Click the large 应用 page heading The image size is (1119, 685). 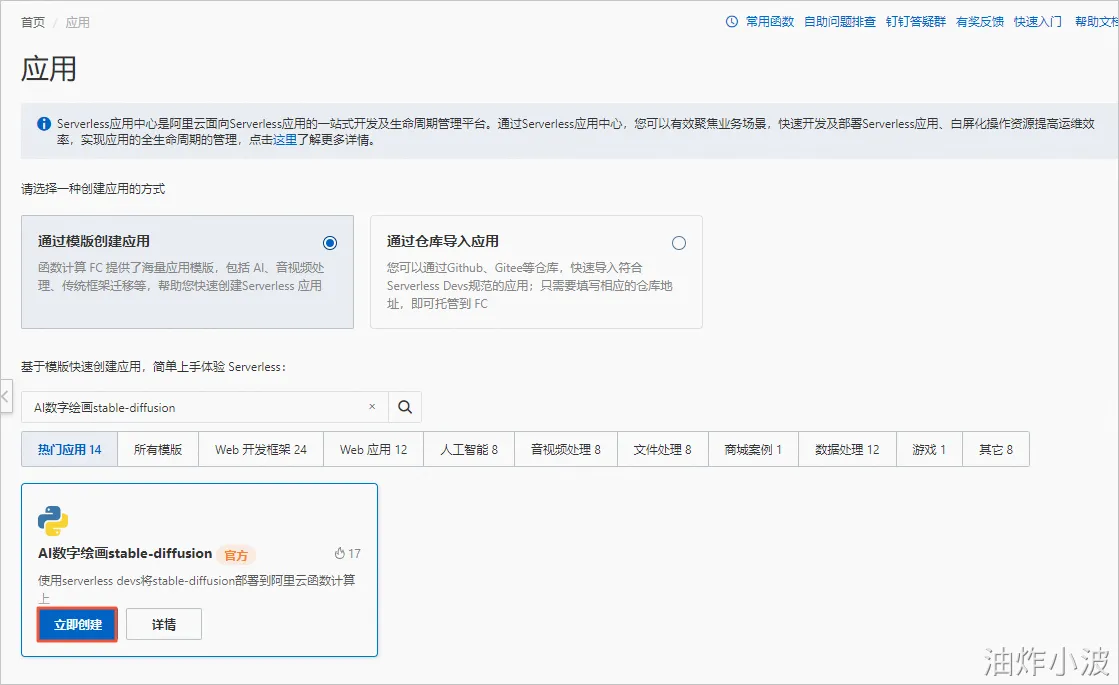pos(49,68)
